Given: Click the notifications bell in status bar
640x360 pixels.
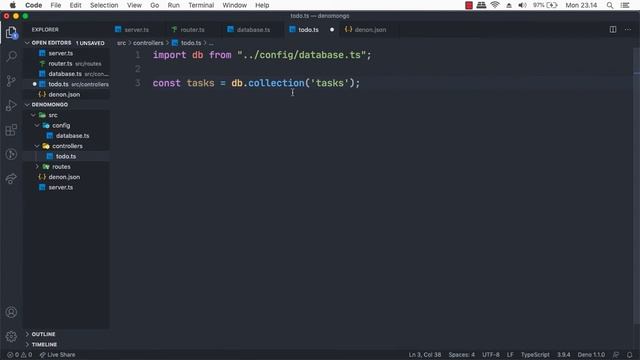Looking at the screenshot, I should pyautogui.click(x=629, y=355).
